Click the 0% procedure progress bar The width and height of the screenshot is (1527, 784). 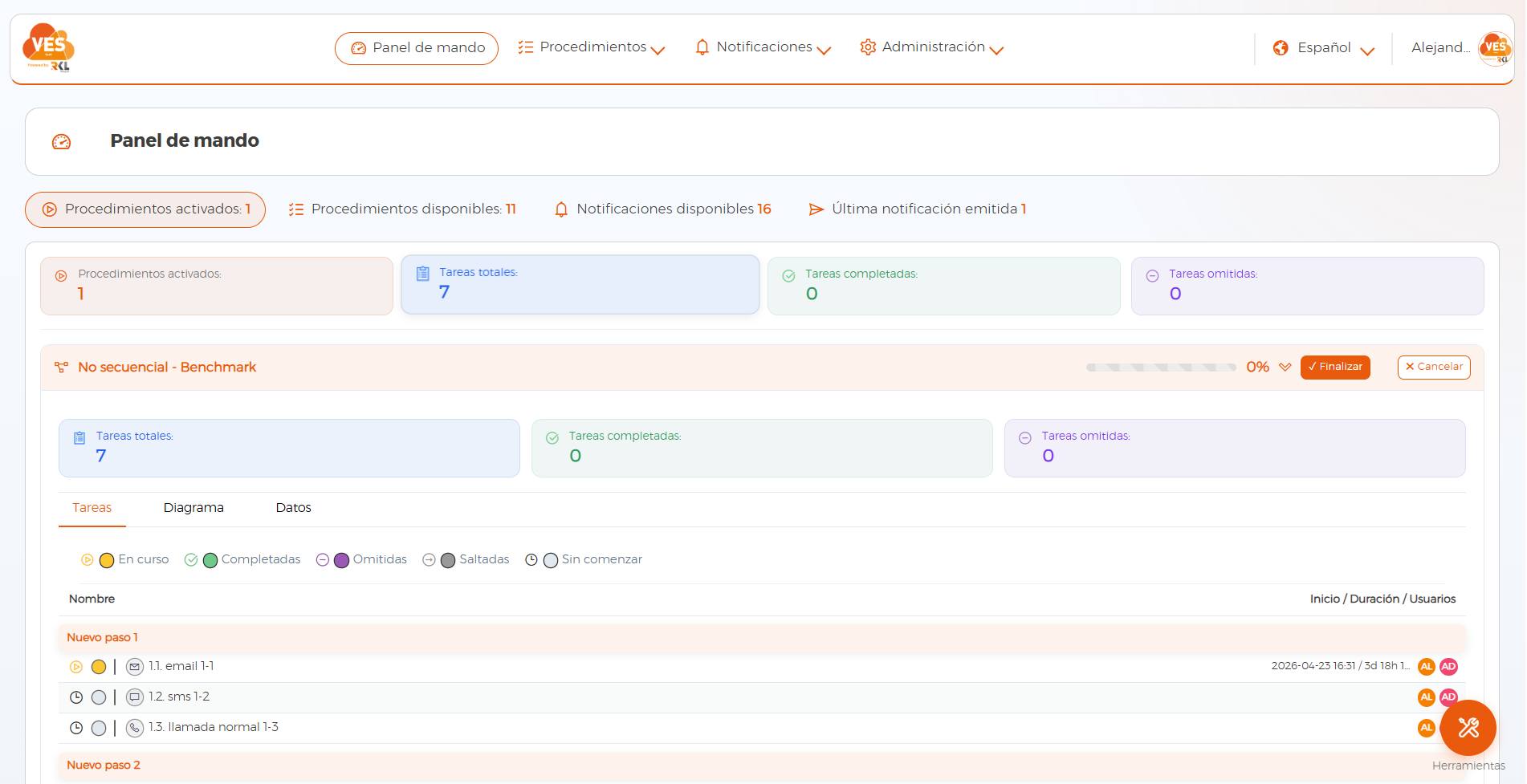pyautogui.click(x=1161, y=367)
